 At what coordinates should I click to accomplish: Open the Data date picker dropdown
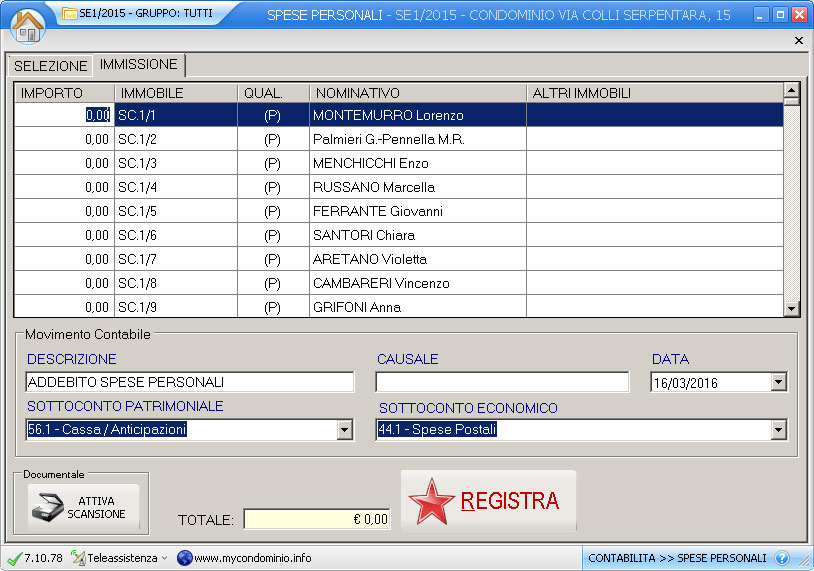(779, 382)
